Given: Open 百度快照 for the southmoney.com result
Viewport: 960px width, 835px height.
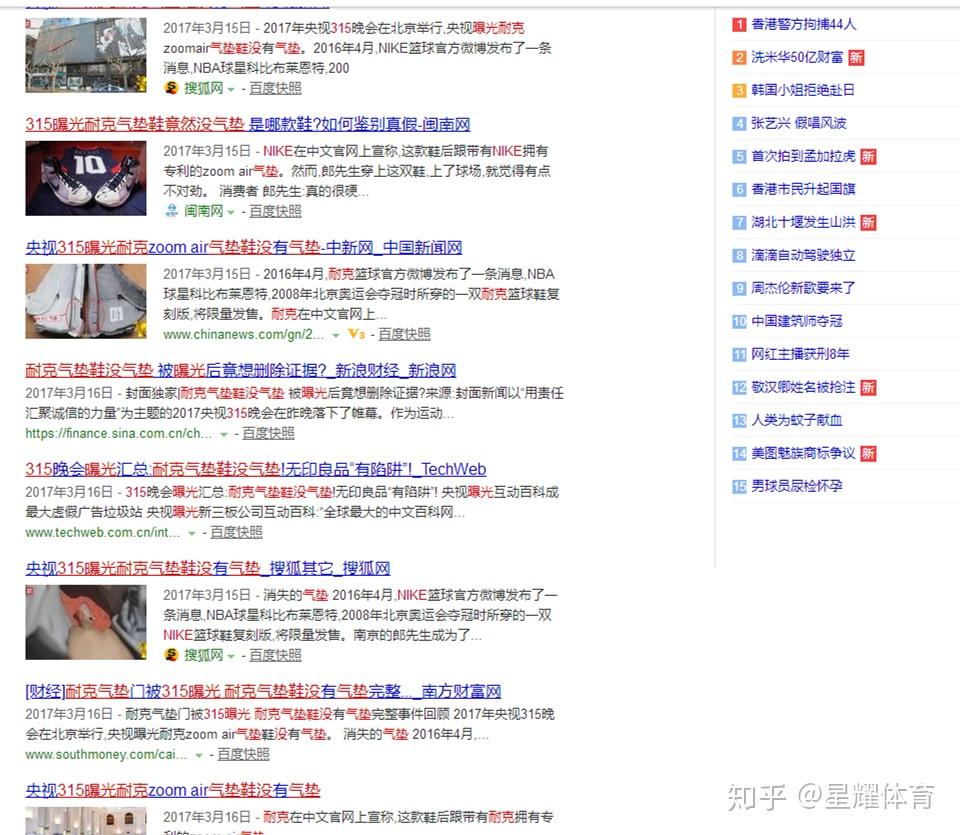Looking at the screenshot, I should (243, 754).
